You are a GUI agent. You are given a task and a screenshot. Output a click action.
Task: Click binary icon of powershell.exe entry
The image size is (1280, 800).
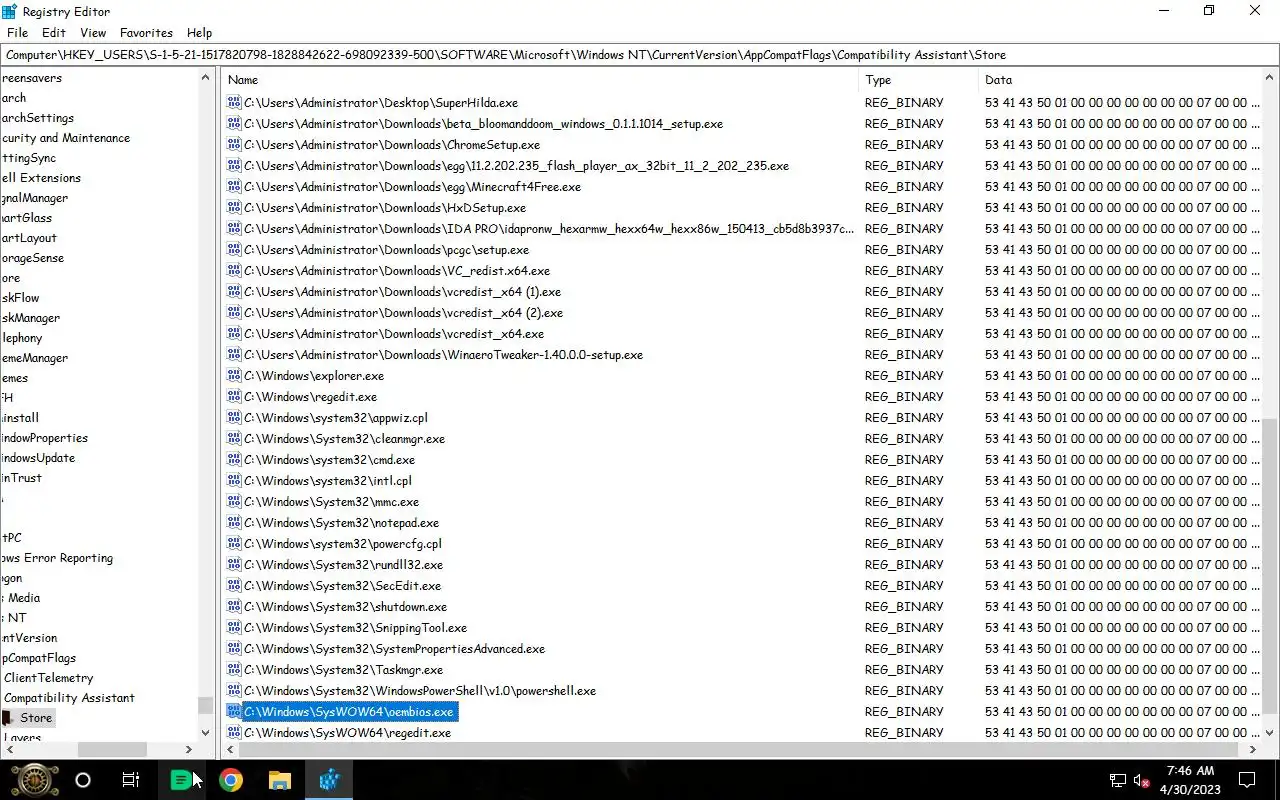pos(234,691)
